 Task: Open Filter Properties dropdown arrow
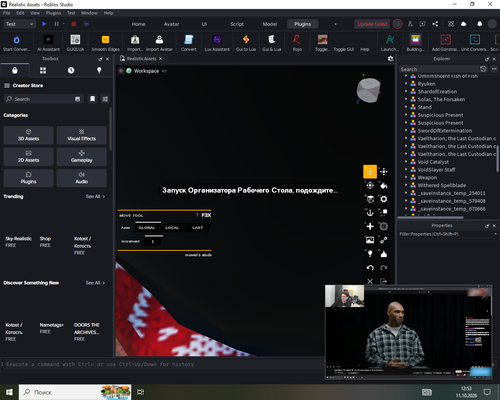click(x=495, y=234)
